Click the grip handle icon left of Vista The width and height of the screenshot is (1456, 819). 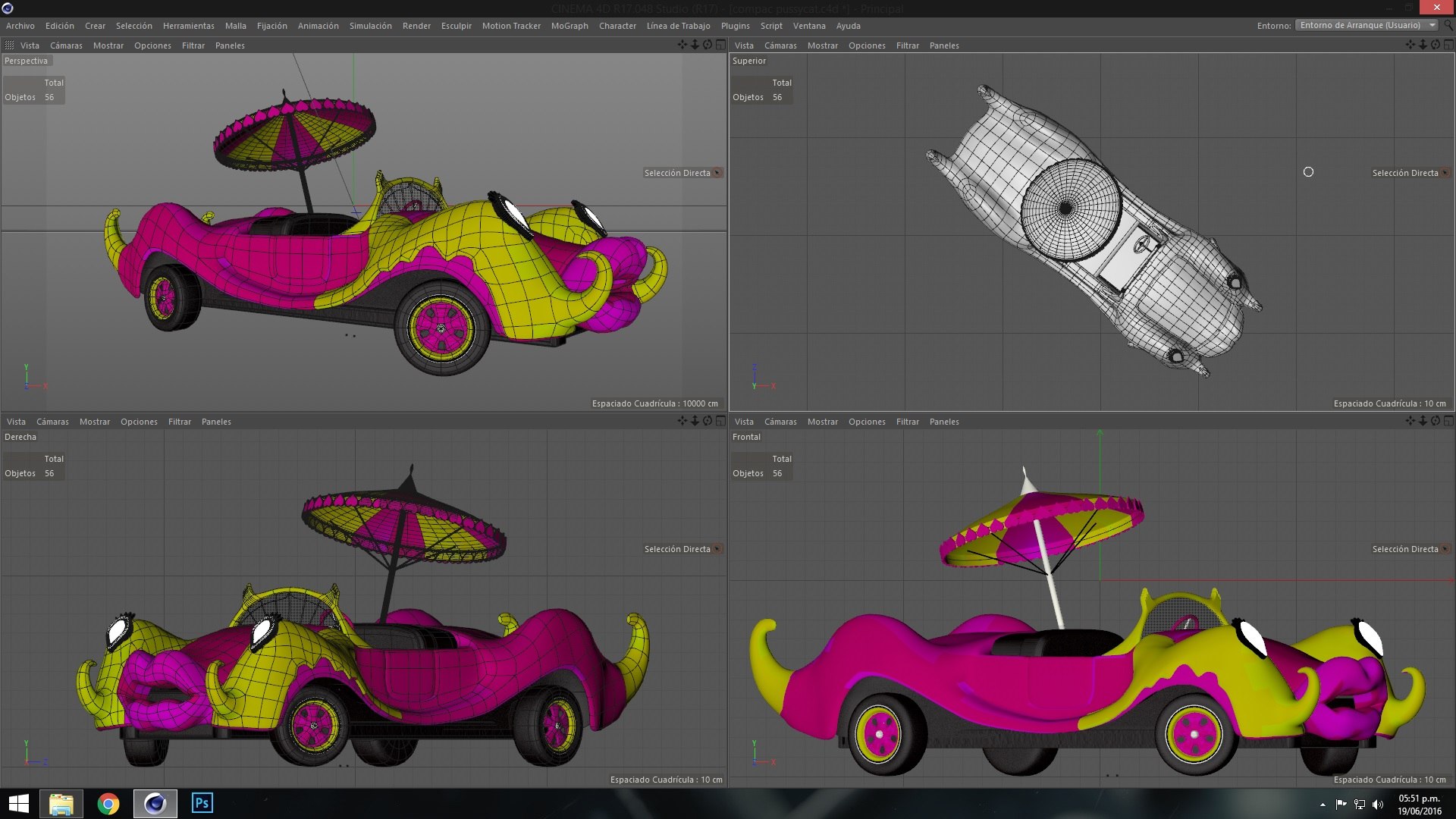(9, 45)
